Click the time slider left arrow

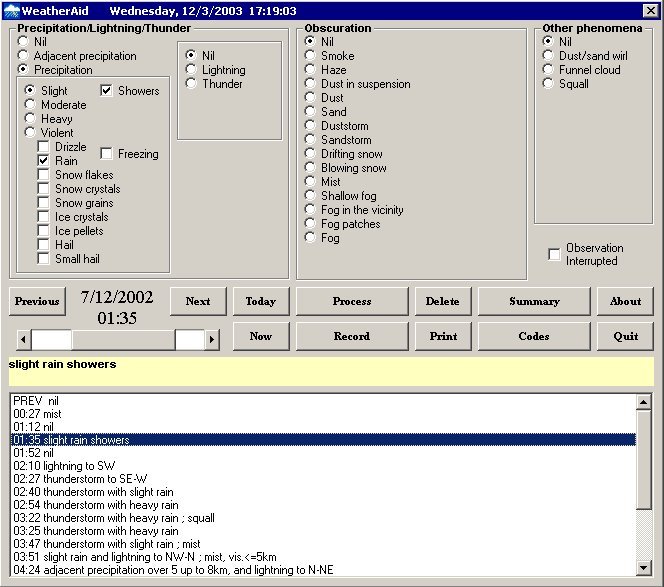click(24, 339)
